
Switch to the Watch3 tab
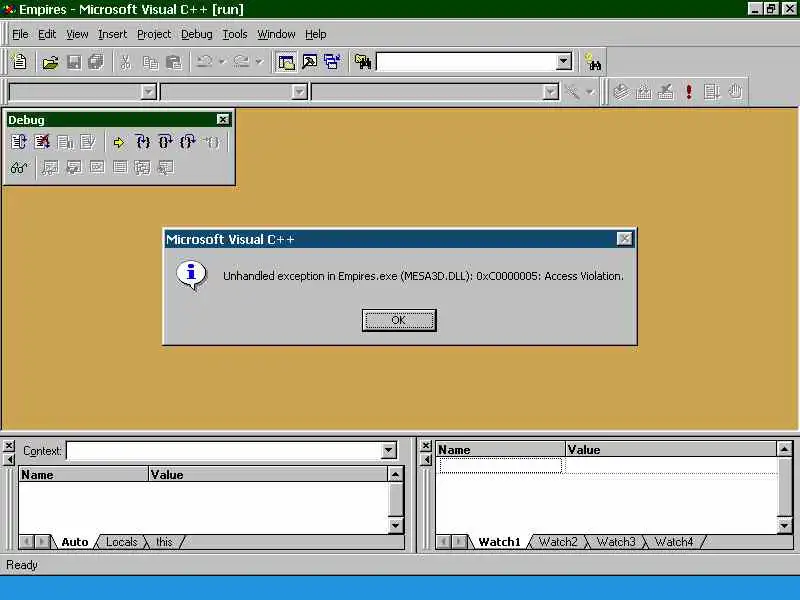pos(616,542)
